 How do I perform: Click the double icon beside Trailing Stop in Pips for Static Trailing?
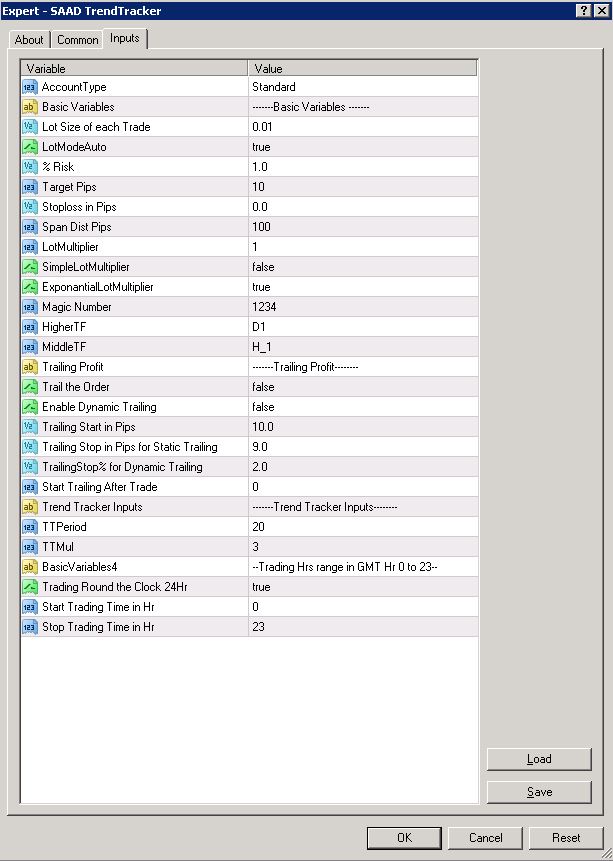pyautogui.click(x=30, y=447)
